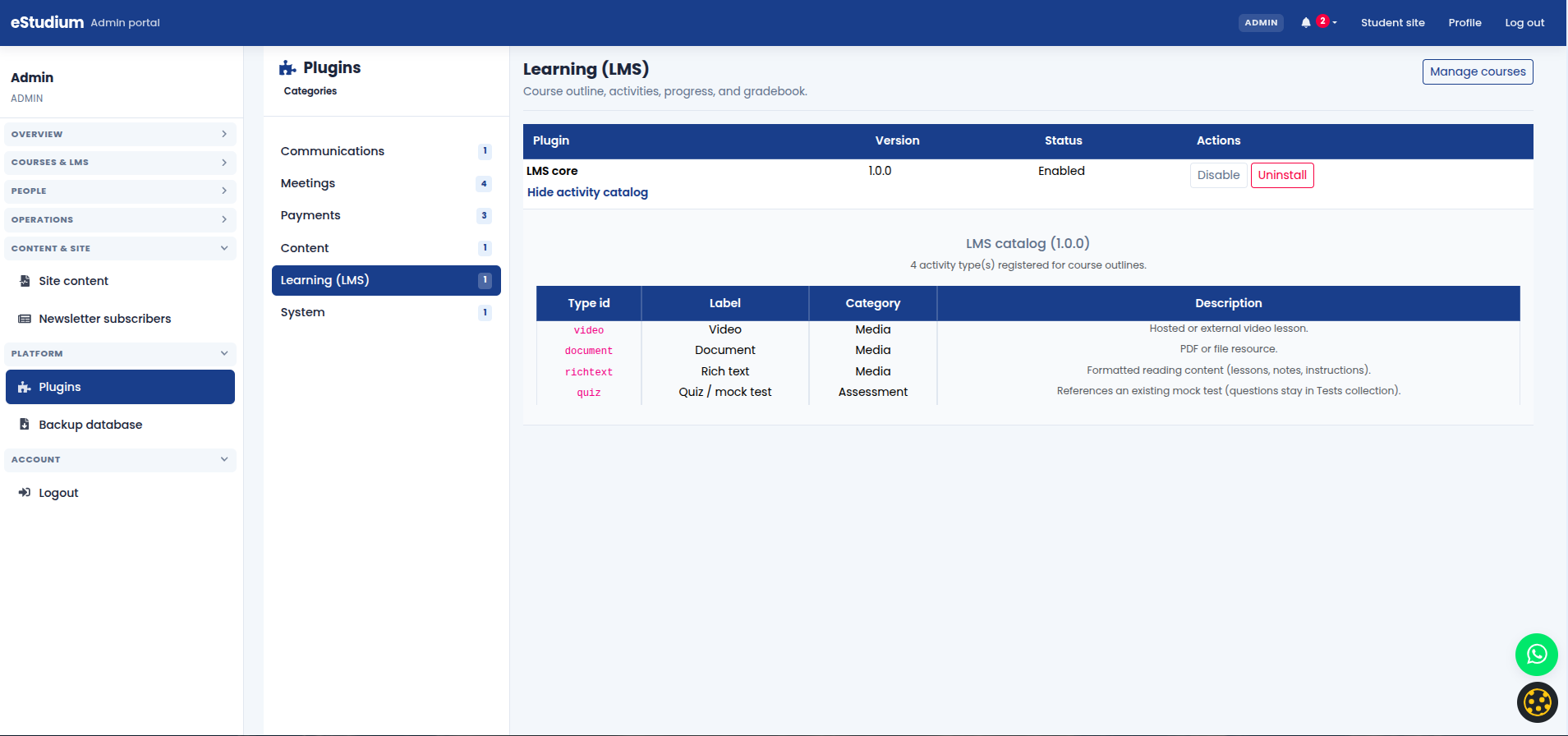
Task: Expand the People sidebar section
Action: point(121,191)
